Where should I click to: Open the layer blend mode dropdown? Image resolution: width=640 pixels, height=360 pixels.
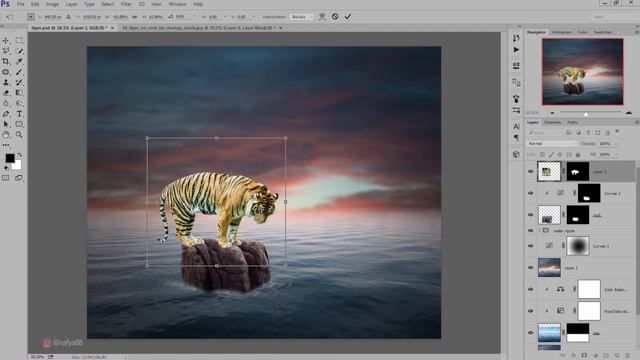tap(552, 144)
